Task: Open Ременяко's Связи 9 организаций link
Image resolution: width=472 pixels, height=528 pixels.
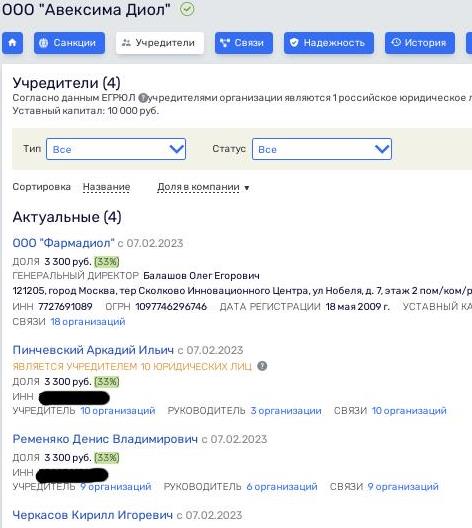Action: 403,487
